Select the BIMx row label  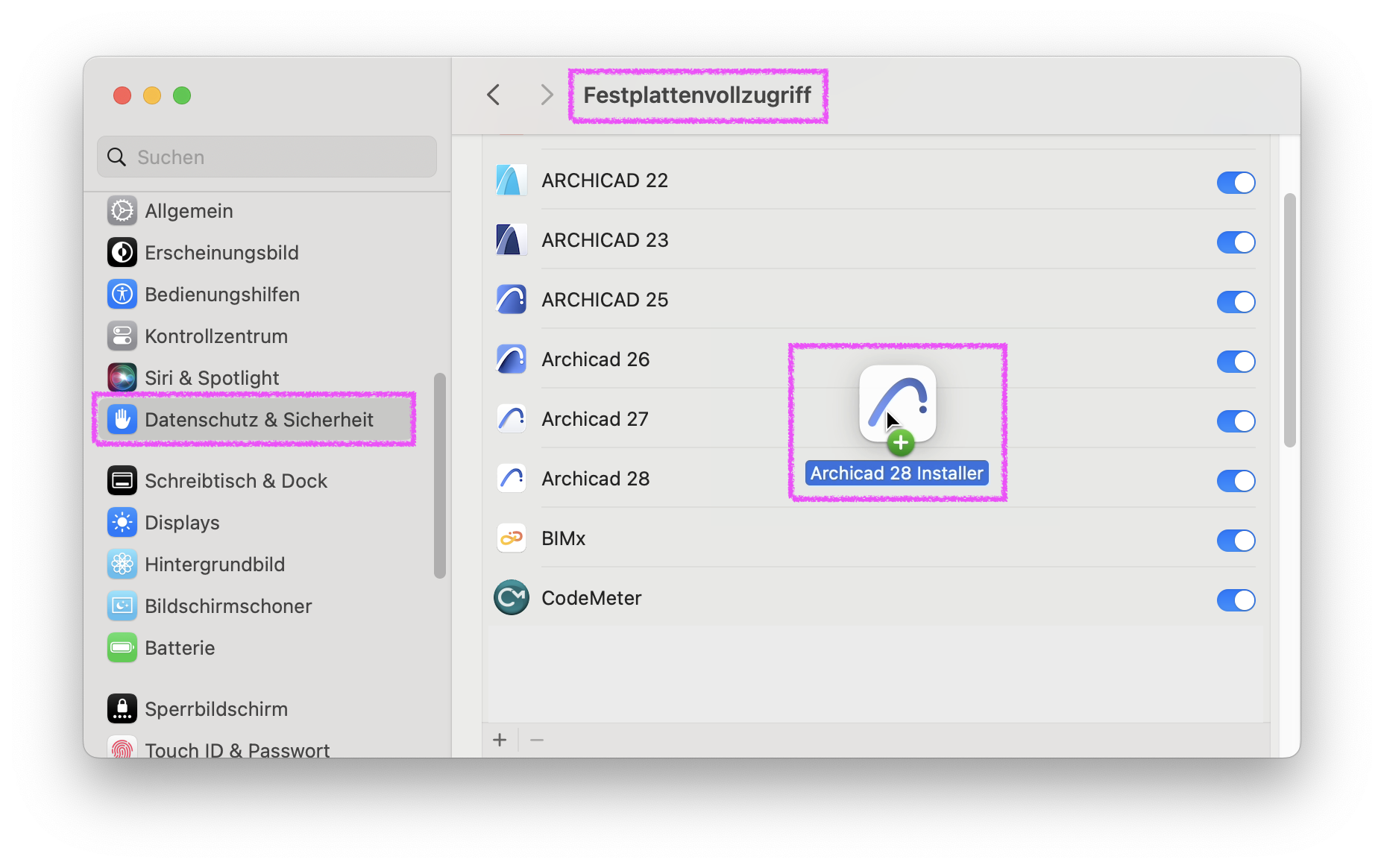564,538
